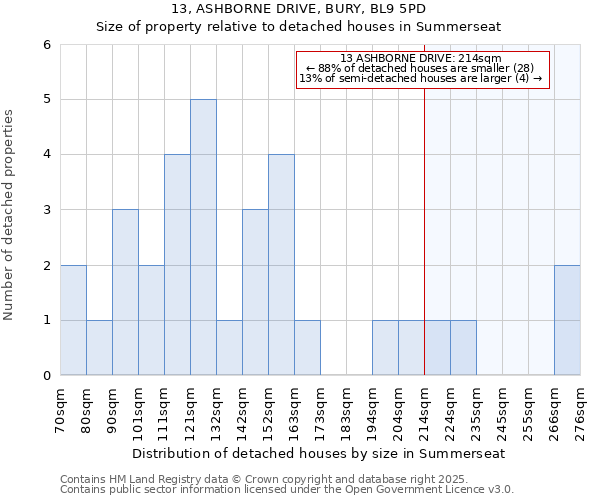600x500 pixels.
Task: Select the 214–224sqm bar with count 1
Action: click(437, 347)
